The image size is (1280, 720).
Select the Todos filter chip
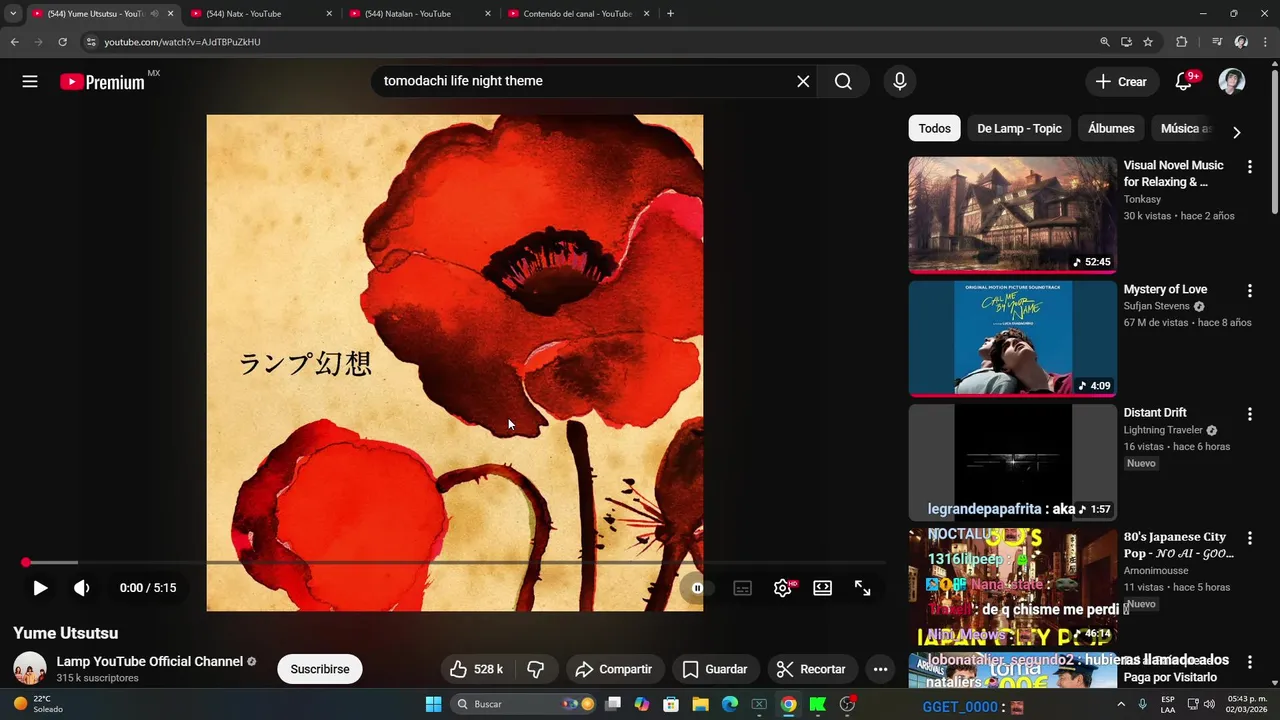pyautogui.click(x=934, y=128)
